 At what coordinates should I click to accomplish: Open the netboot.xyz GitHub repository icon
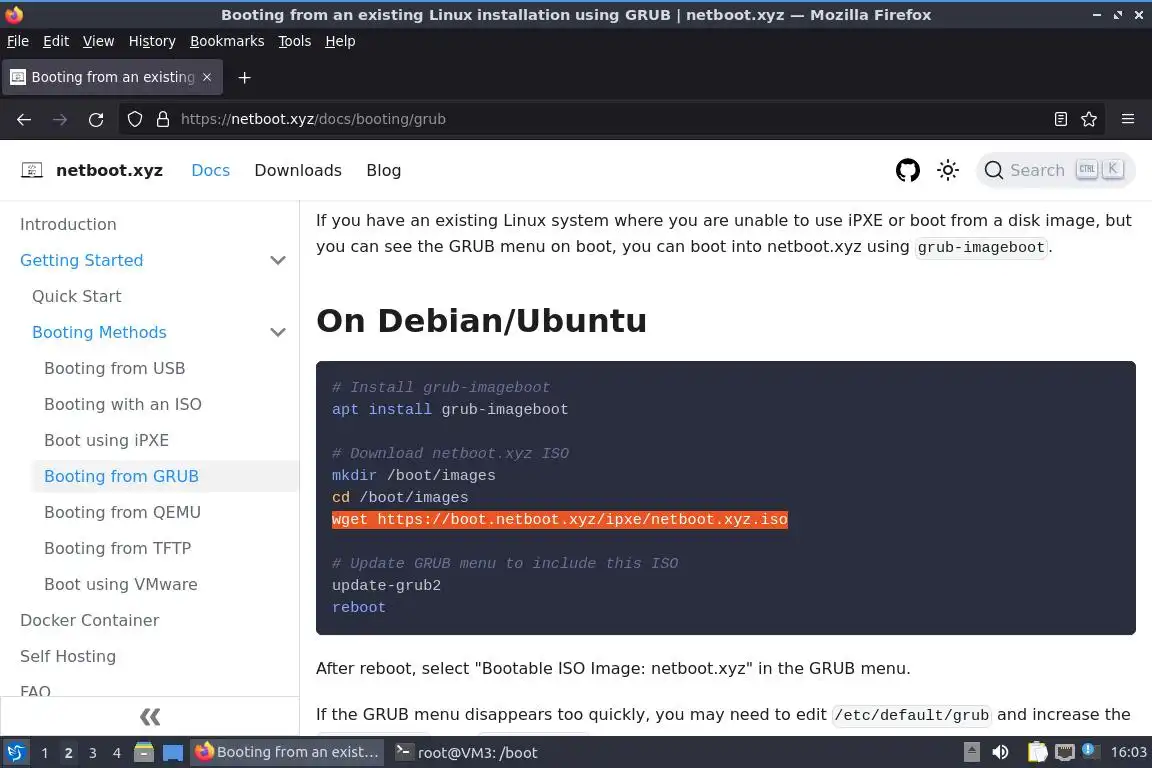907,170
